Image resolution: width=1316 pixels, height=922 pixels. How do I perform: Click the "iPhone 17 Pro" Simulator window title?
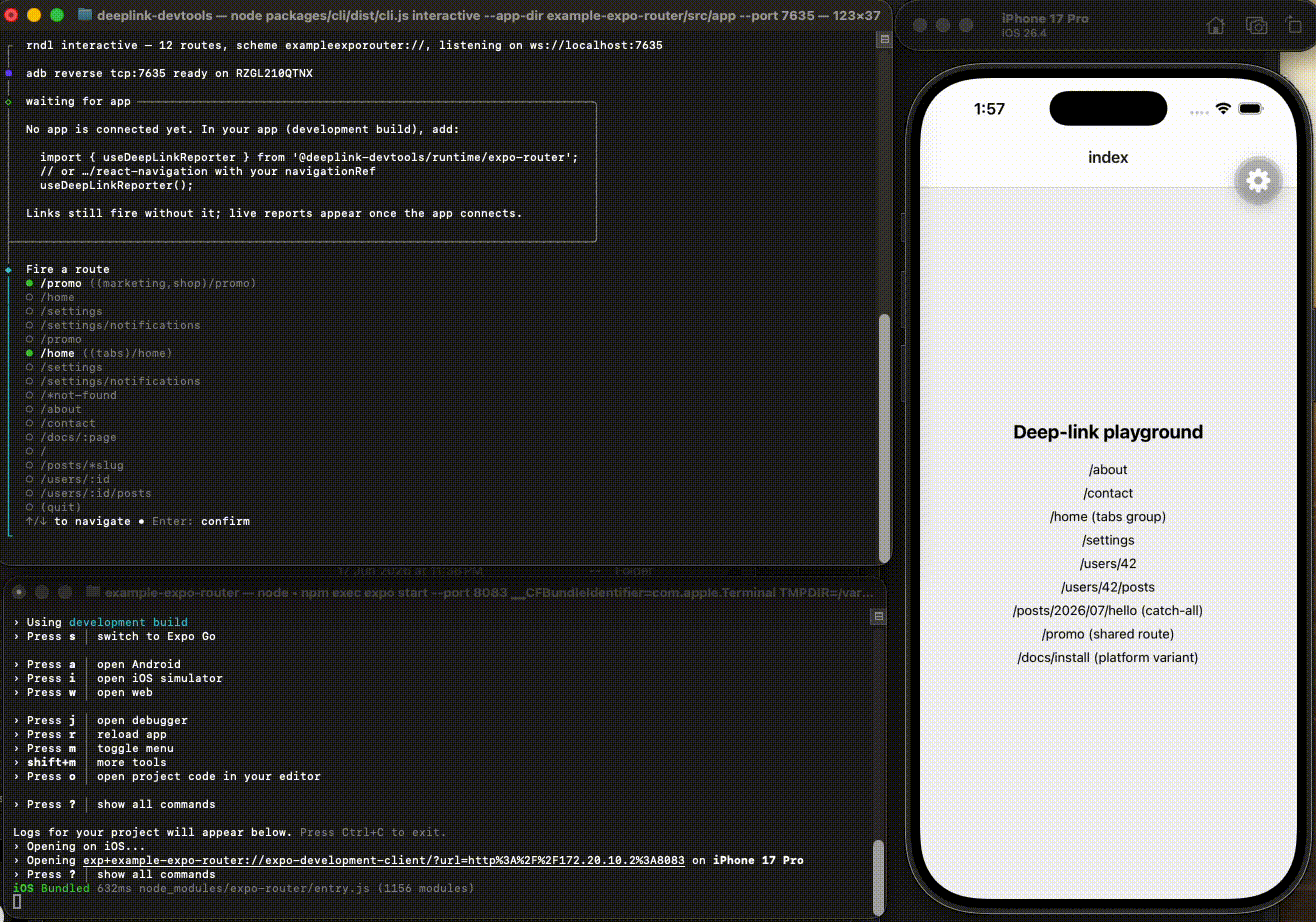coord(1047,20)
